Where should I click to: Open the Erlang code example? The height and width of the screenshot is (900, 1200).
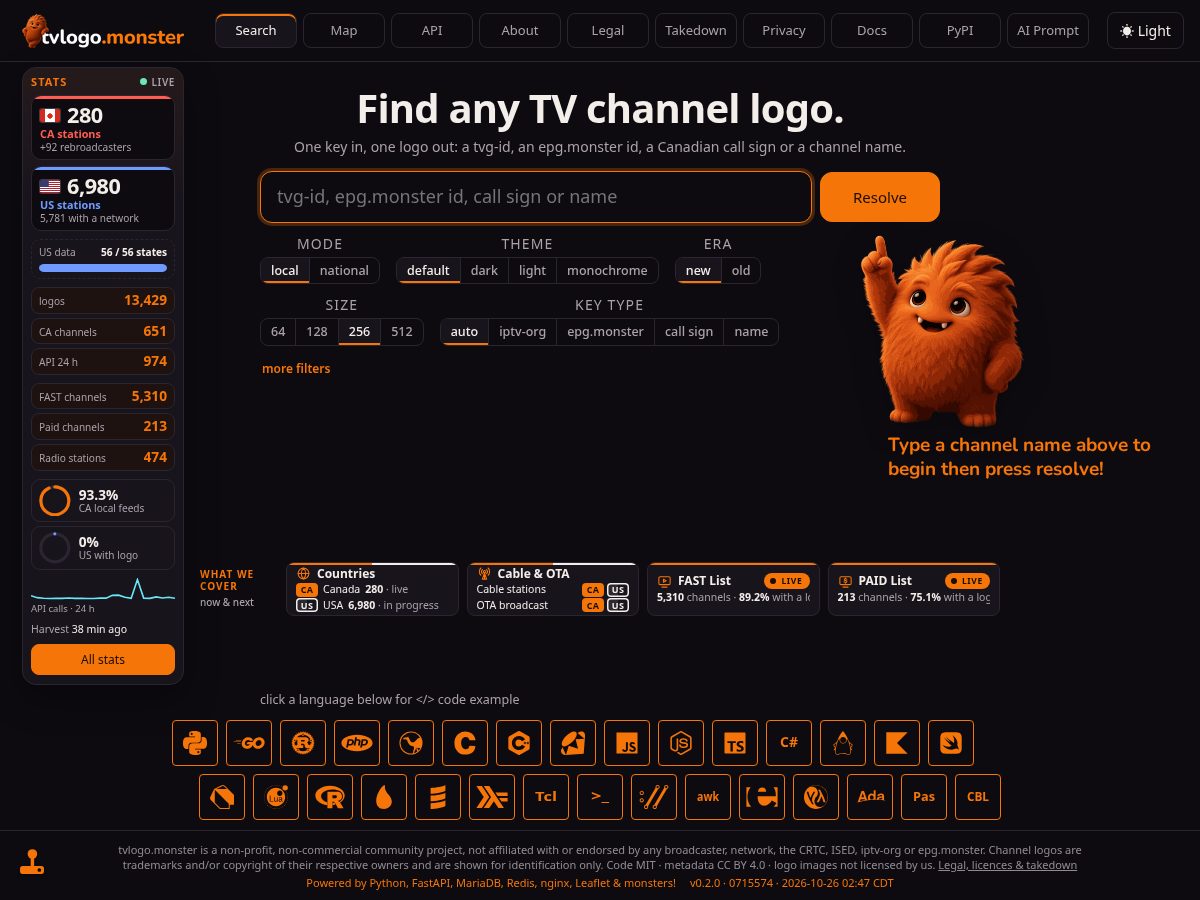[x=762, y=797]
